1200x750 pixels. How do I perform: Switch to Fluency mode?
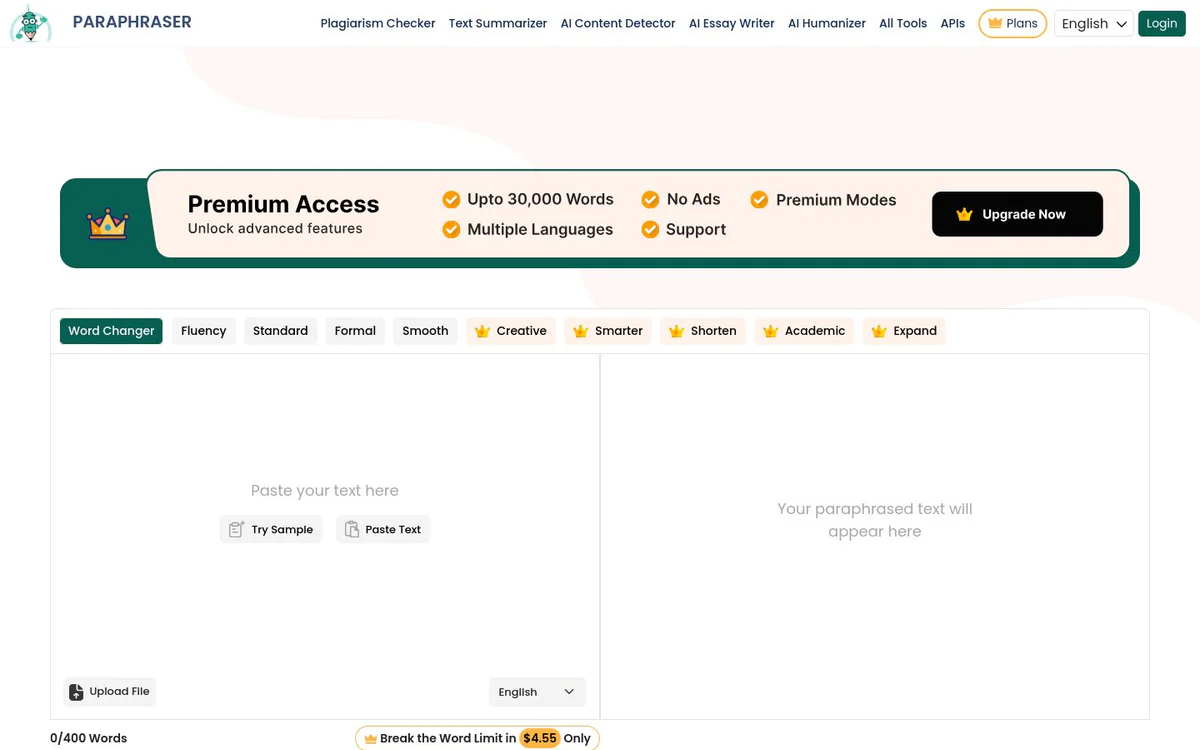coord(204,331)
